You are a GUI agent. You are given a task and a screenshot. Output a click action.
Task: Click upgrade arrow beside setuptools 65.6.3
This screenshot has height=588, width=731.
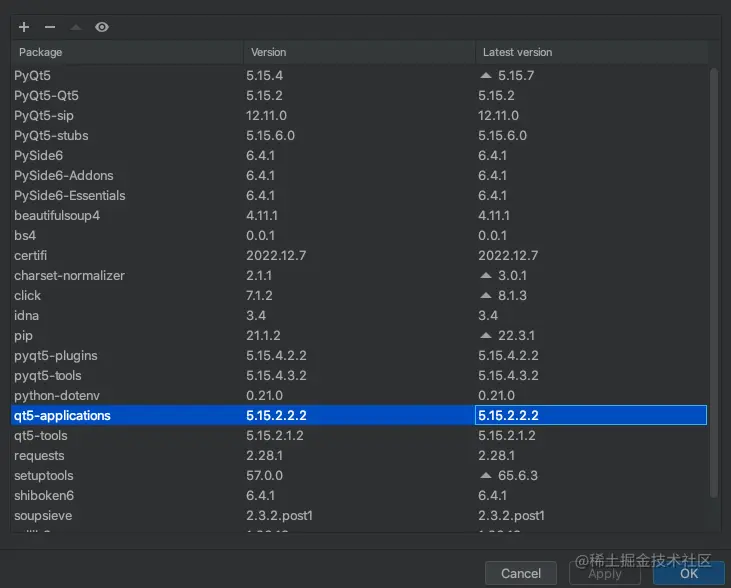486,475
